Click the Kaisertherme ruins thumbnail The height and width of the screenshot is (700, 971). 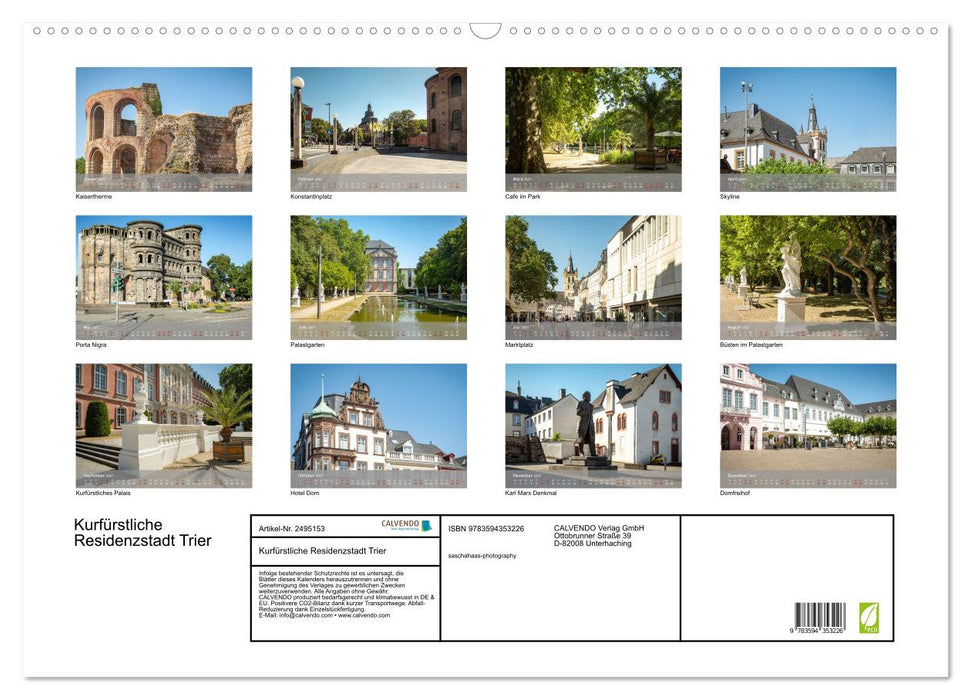[x=163, y=129]
